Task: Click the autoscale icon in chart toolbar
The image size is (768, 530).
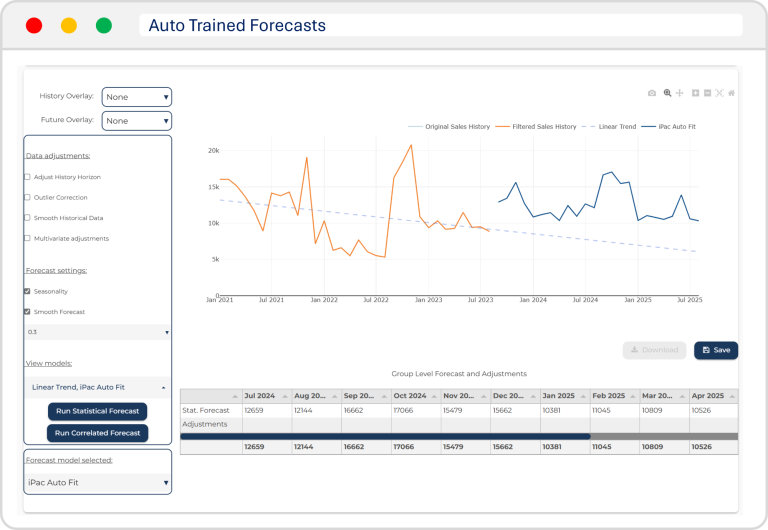Action: point(719,93)
